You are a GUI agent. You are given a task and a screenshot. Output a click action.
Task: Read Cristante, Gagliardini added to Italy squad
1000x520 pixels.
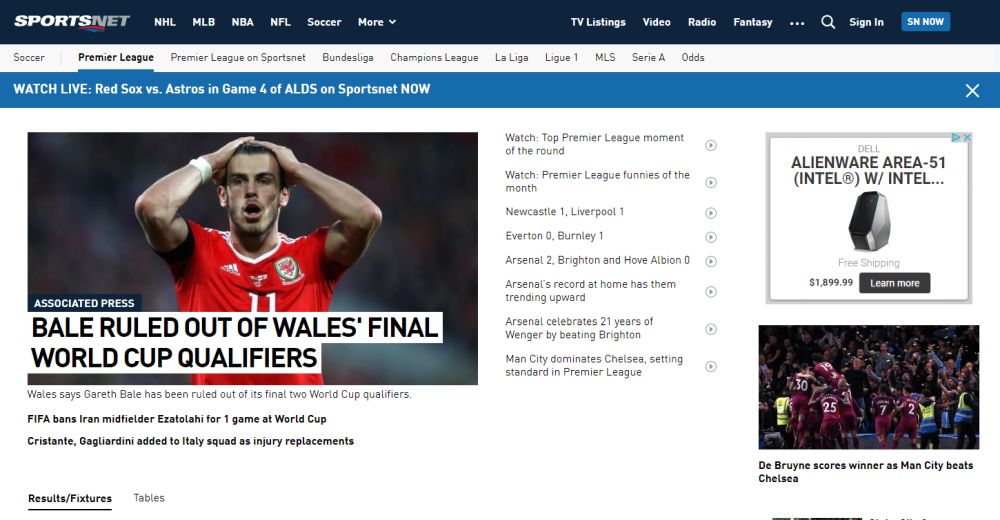[191, 442]
